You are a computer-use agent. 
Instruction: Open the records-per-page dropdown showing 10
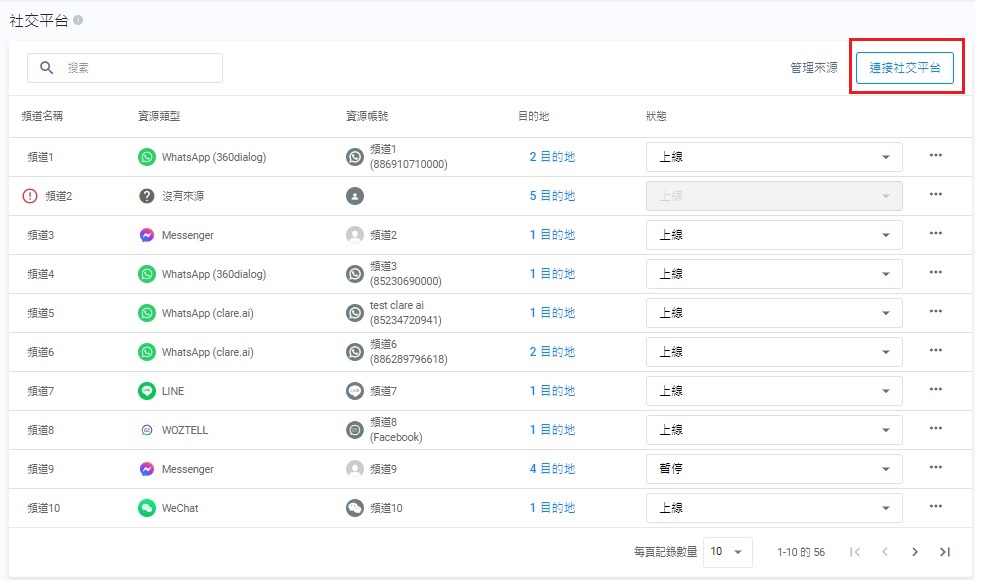click(727, 552)
